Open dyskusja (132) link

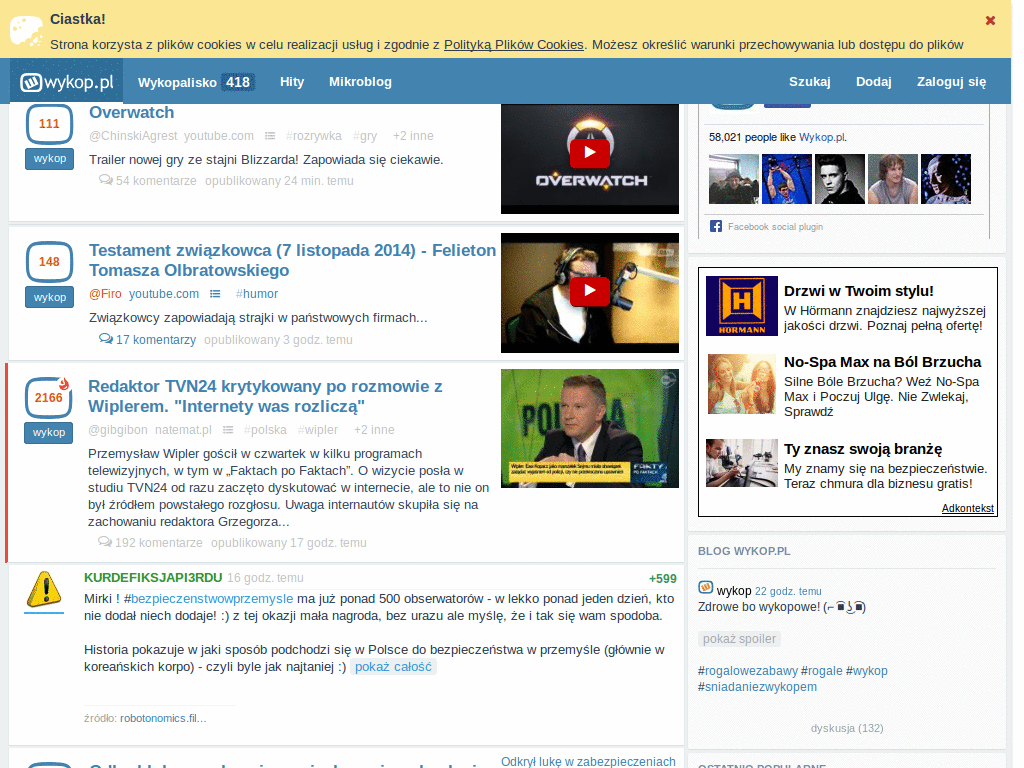pos(846,728)
